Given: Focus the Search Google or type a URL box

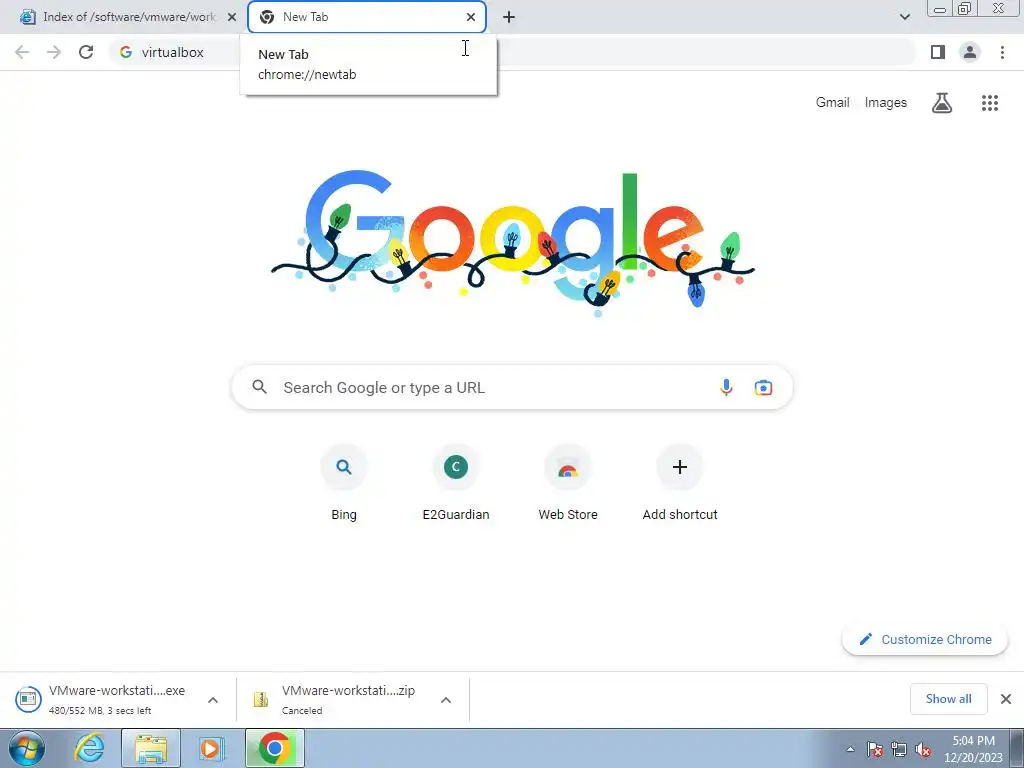Looking at the screenshot, I should [x=512, y=387].
